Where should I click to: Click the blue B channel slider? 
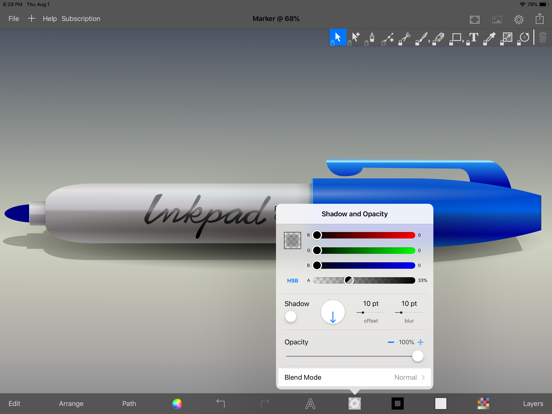[364, 265]
